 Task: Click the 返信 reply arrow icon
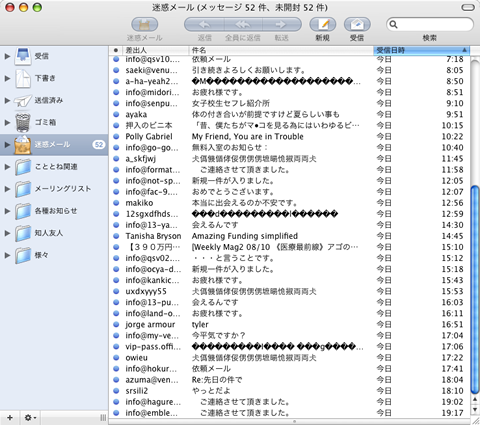(204, 24)
